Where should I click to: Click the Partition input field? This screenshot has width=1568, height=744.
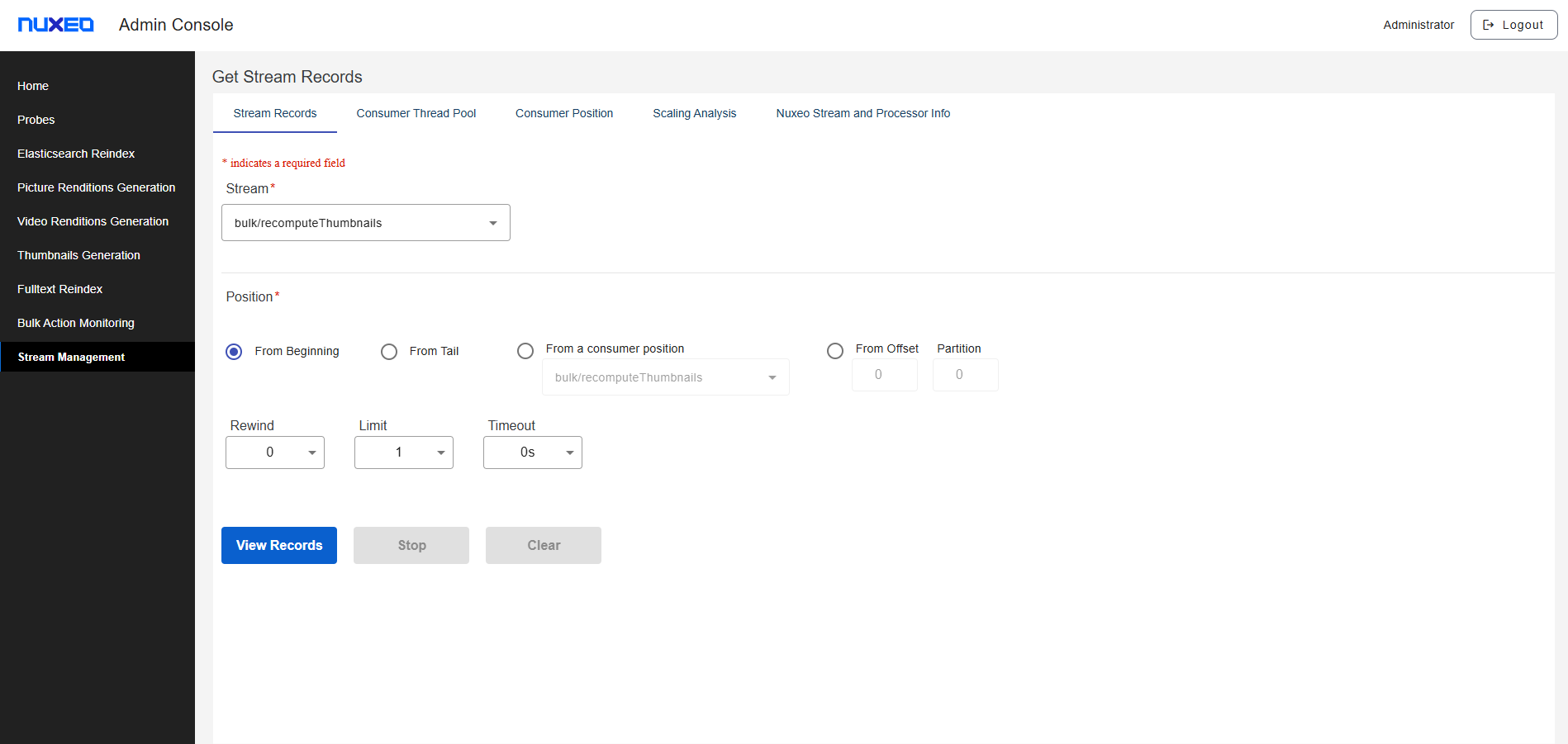click(x=965, y=375)
